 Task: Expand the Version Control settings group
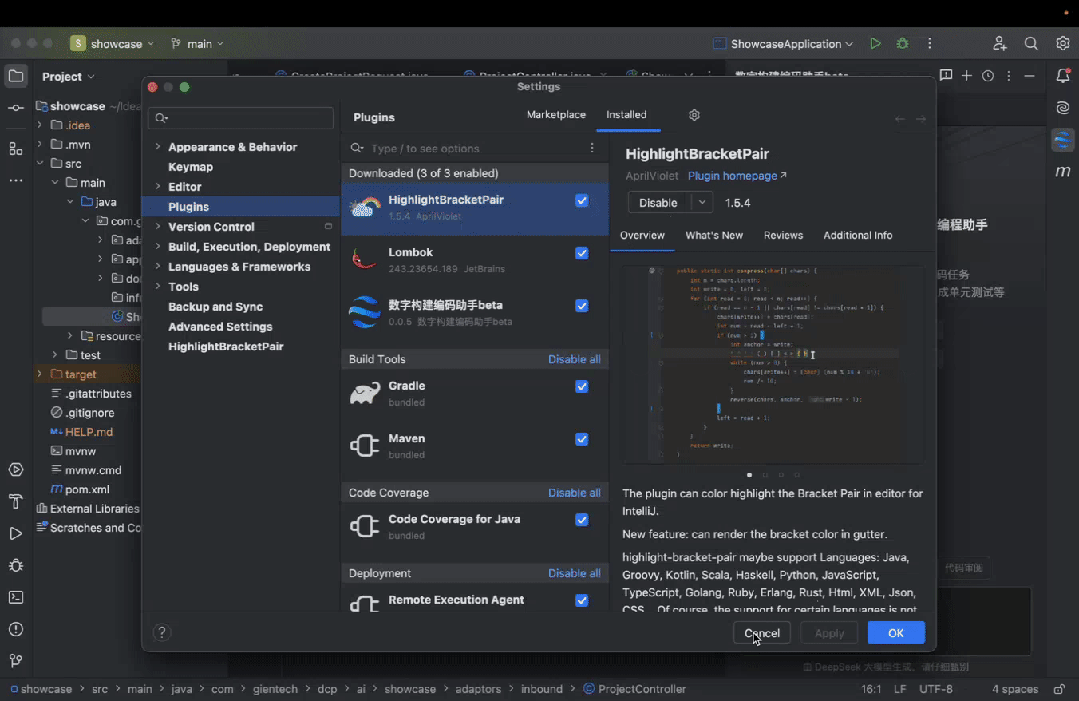point(158,226)
